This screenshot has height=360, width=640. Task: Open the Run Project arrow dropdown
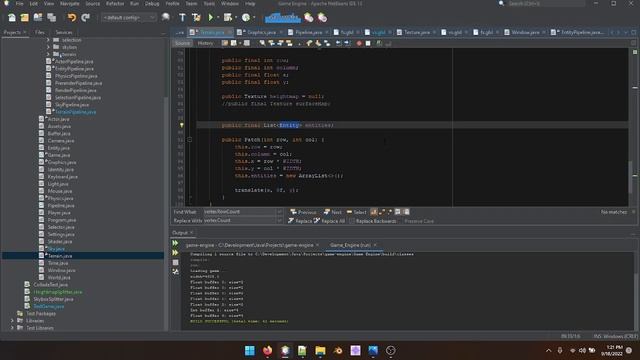click(218, 18)
